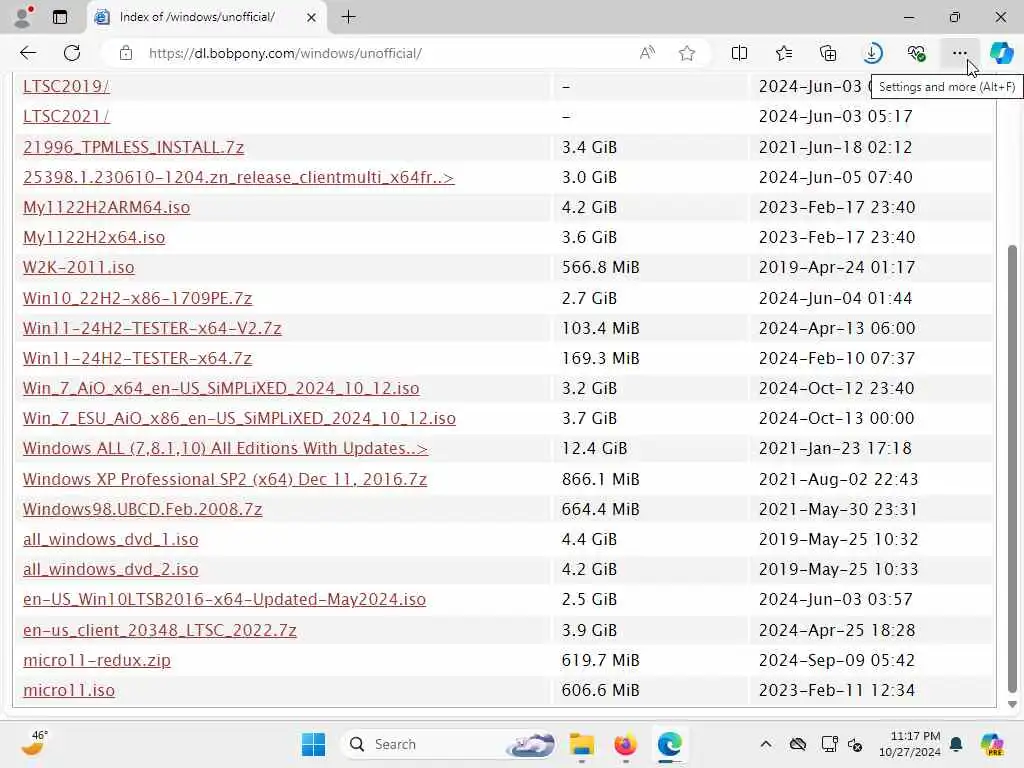The height and width of the screenshot is (768, 1024).
Task: Download en-US_Win10LTSB2016-x64-Updated-May2024.iso
Action: 224,599
